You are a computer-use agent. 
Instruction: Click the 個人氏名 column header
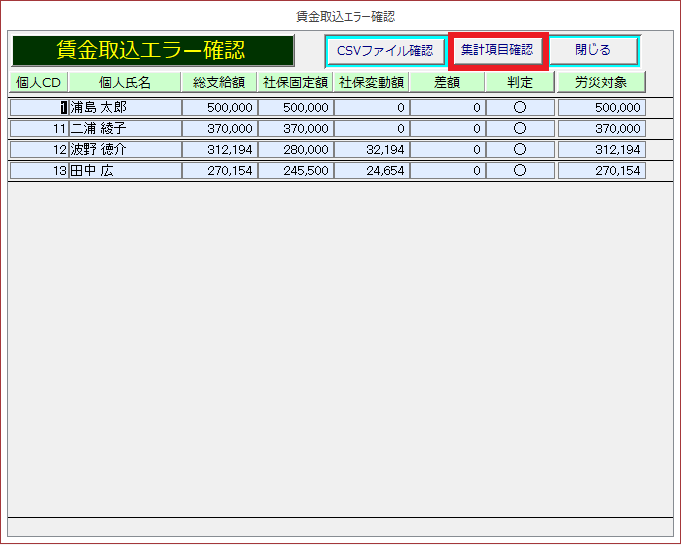pos(125,82)
